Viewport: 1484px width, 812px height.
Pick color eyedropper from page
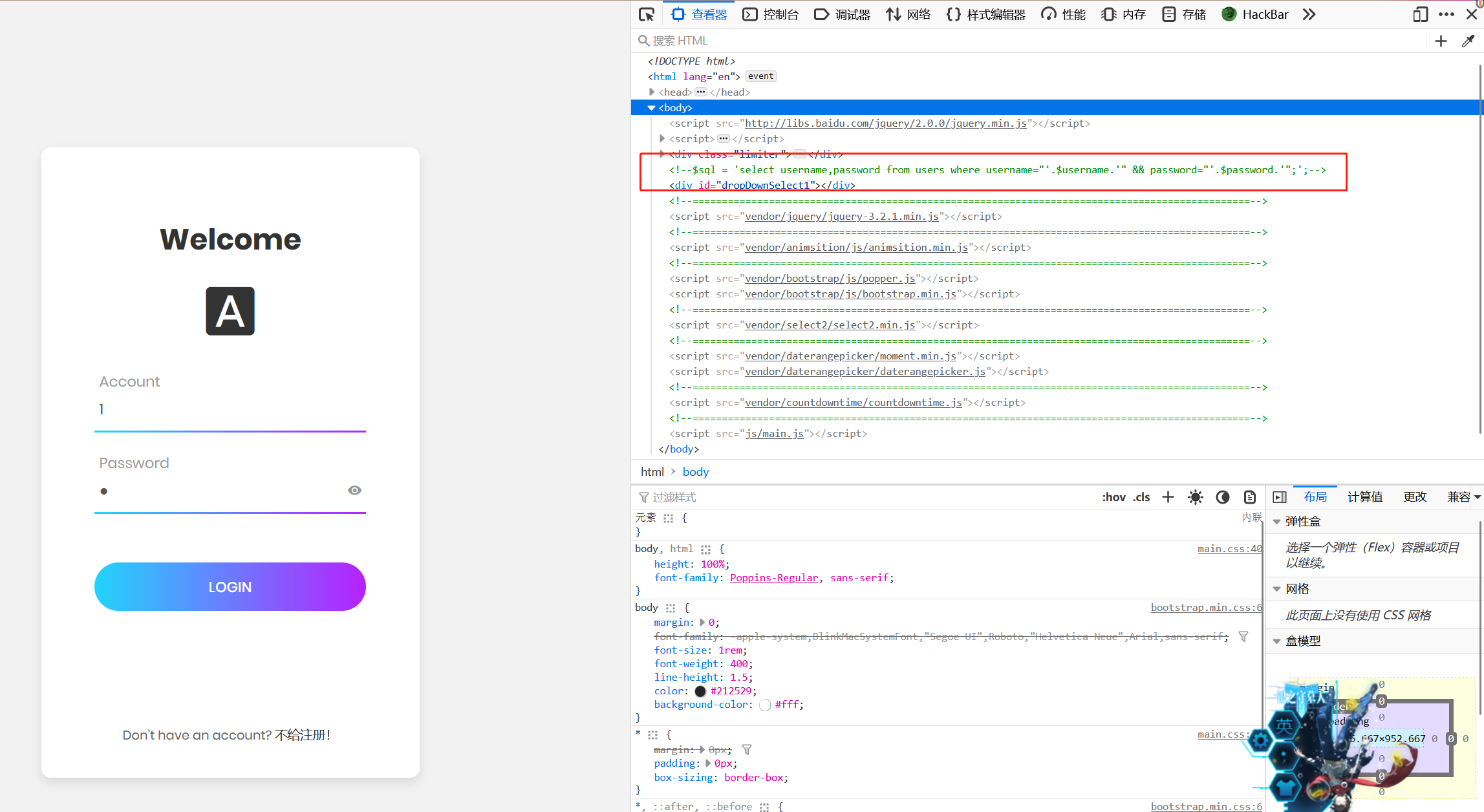pos(1468,41)
